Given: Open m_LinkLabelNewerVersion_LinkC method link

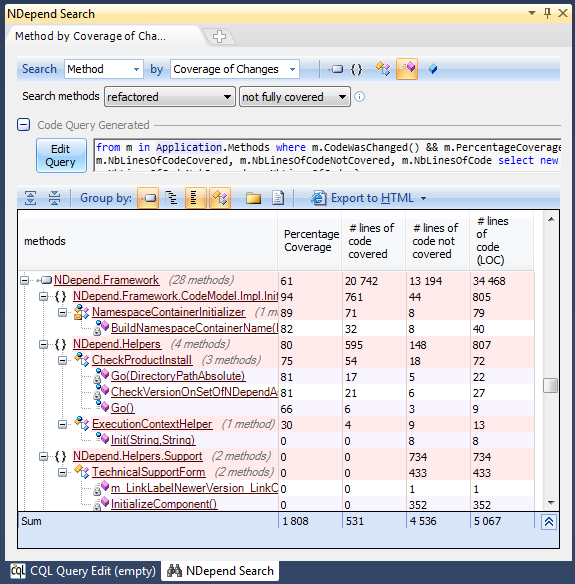Looking at the screenshot, I should point(194,488).
